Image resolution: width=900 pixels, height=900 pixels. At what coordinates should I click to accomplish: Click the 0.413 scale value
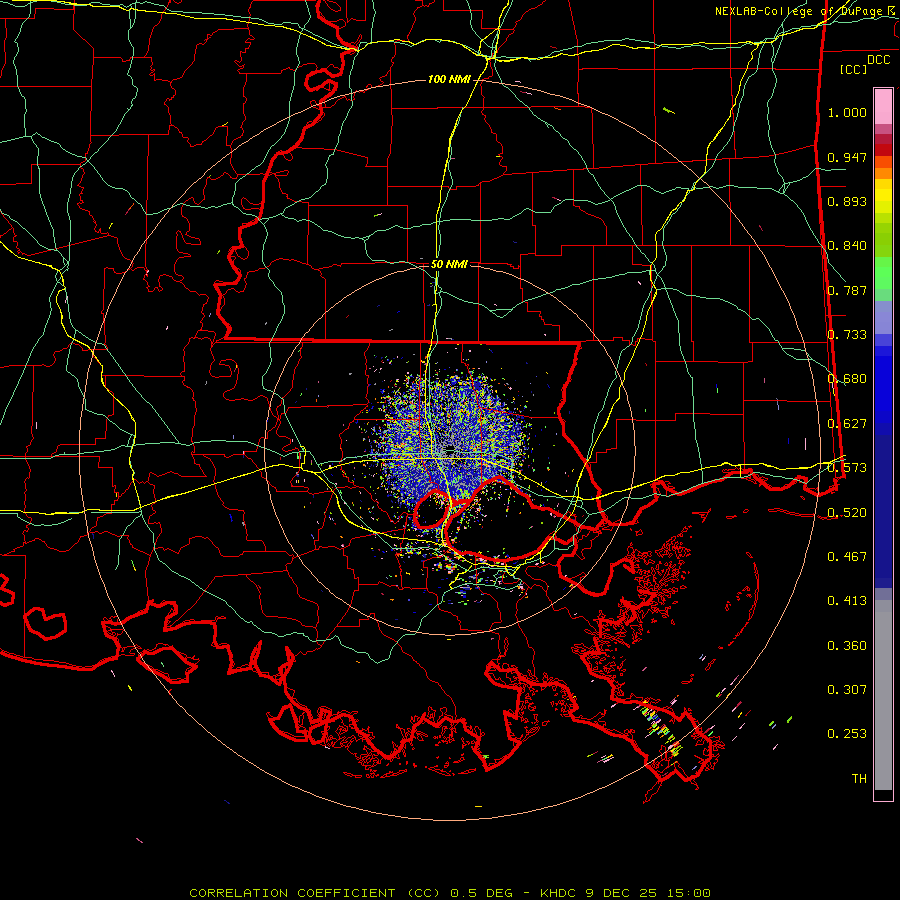coord(847,601)
